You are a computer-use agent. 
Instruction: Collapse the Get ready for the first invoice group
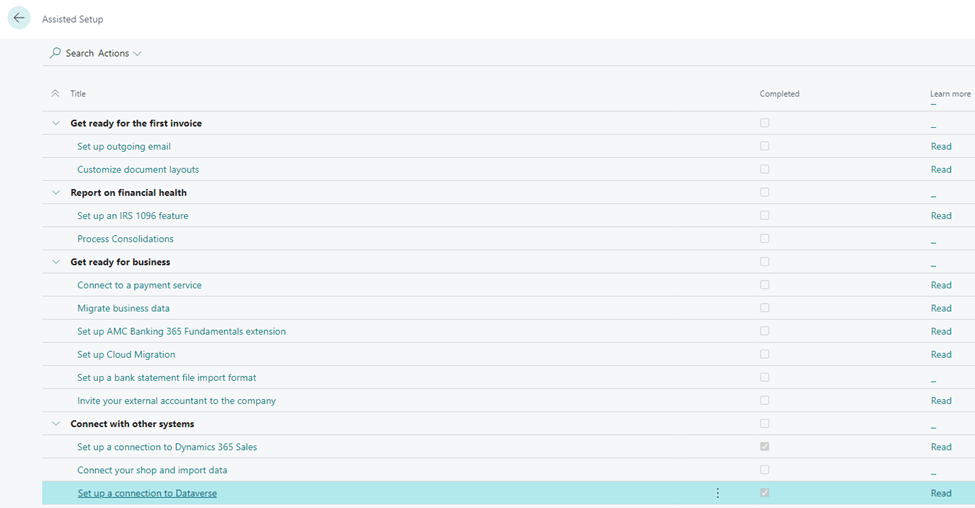point(55,124)
